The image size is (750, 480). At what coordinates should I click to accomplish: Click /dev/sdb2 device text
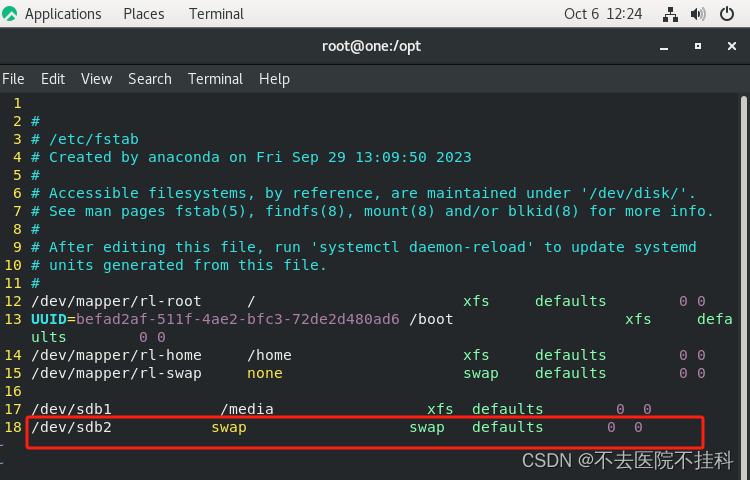(x=71, y=427)
